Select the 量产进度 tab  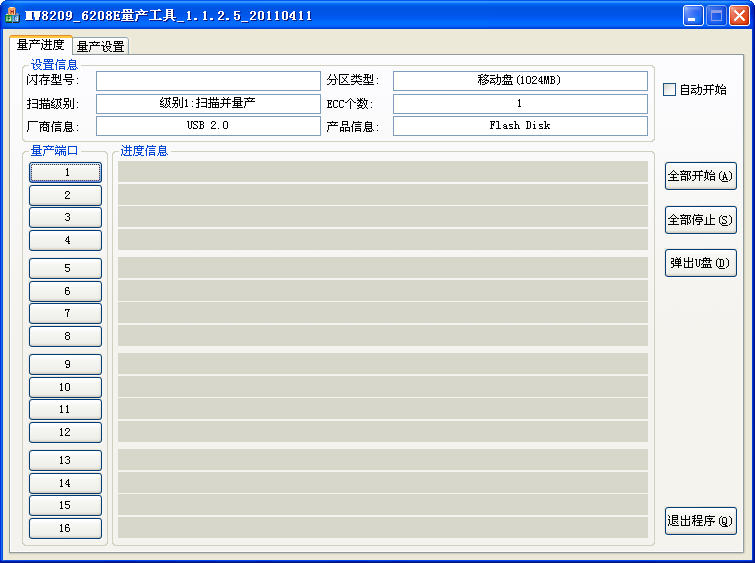(x=40, y=45)
